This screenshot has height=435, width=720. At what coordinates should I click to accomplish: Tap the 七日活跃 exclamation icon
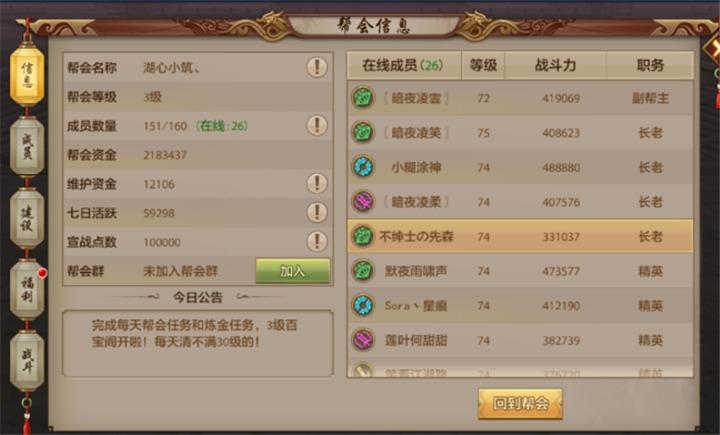[x=317, y=213]
